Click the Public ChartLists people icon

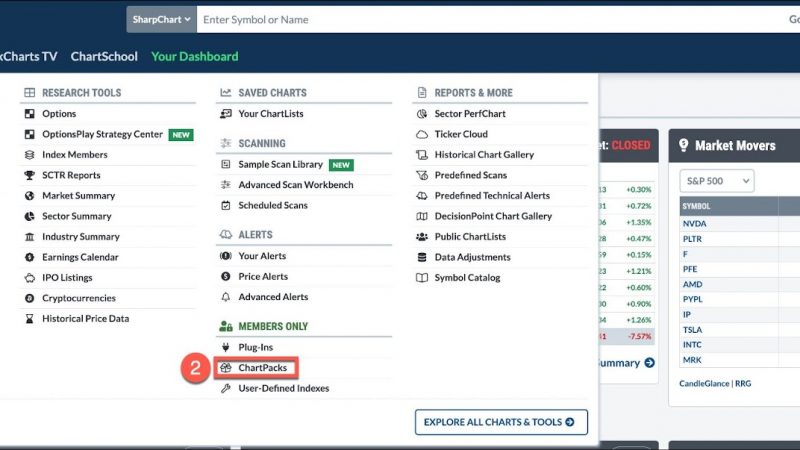pos(422,237)
